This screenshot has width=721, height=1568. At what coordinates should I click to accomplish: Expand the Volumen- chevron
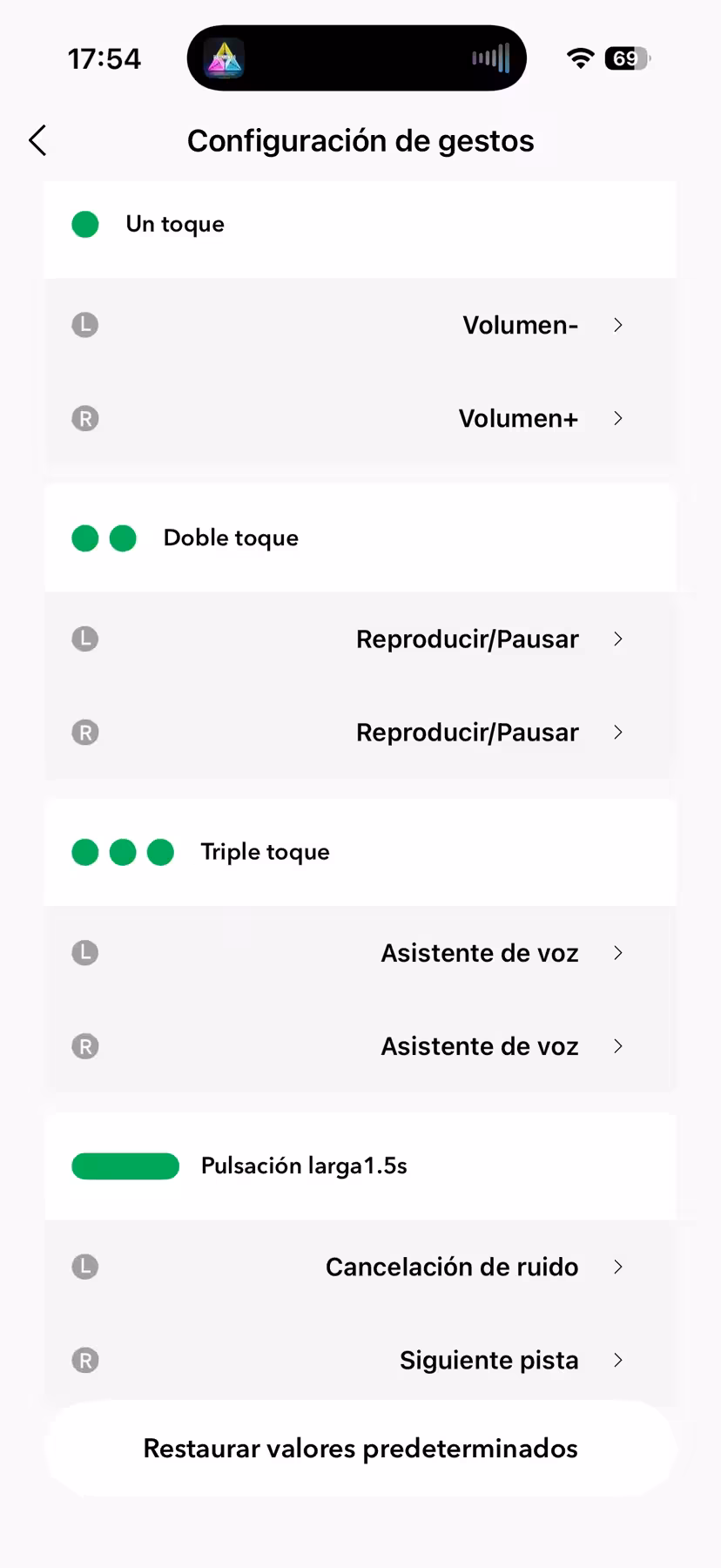point(617,325)
